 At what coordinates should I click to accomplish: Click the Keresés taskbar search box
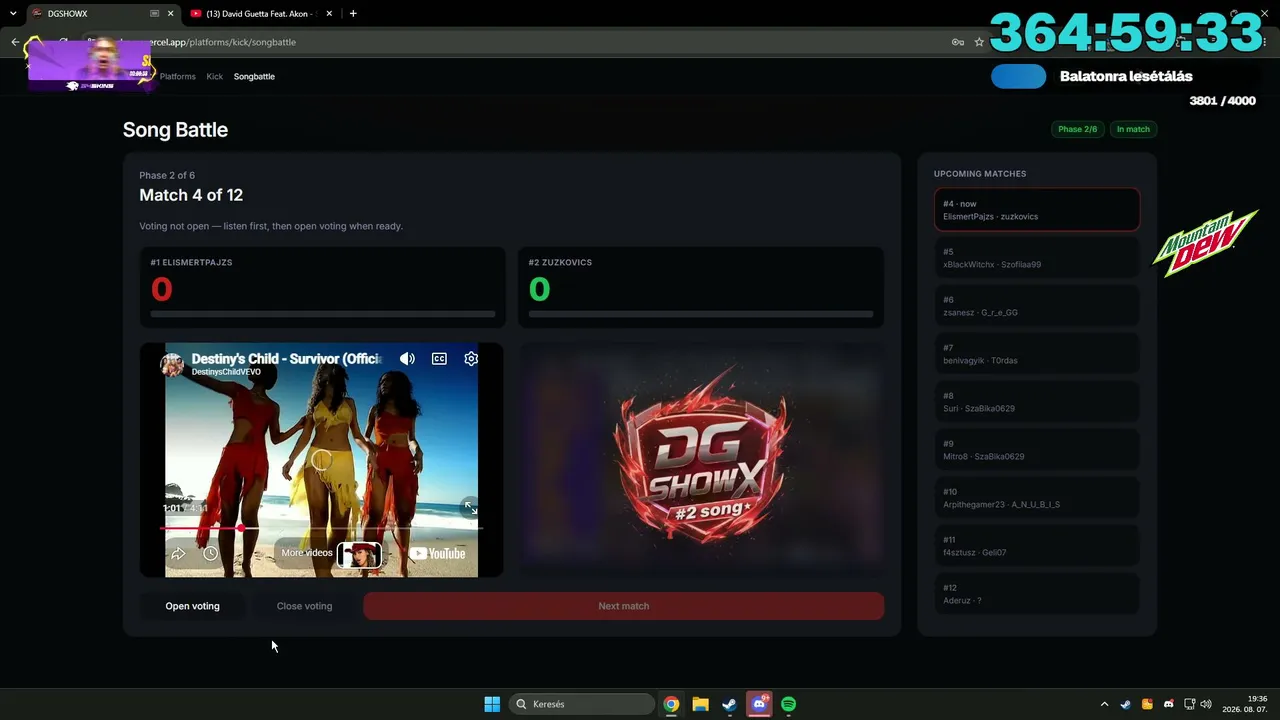[x=582, y=704]
